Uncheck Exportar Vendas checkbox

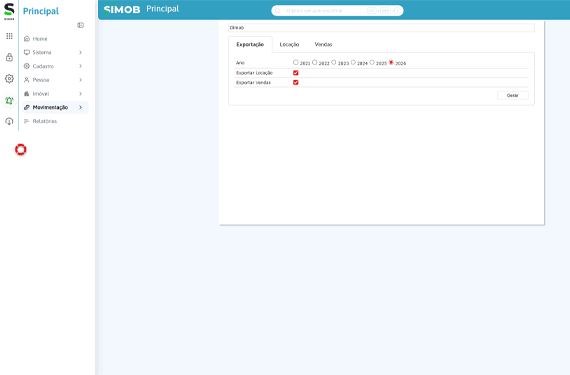(x=296, y=82)
